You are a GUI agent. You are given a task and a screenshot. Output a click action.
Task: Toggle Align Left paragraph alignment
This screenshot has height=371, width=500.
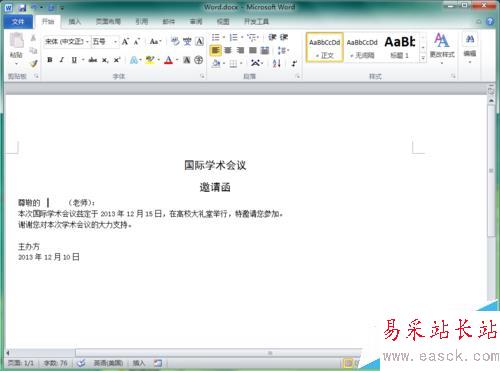point(216,50)
